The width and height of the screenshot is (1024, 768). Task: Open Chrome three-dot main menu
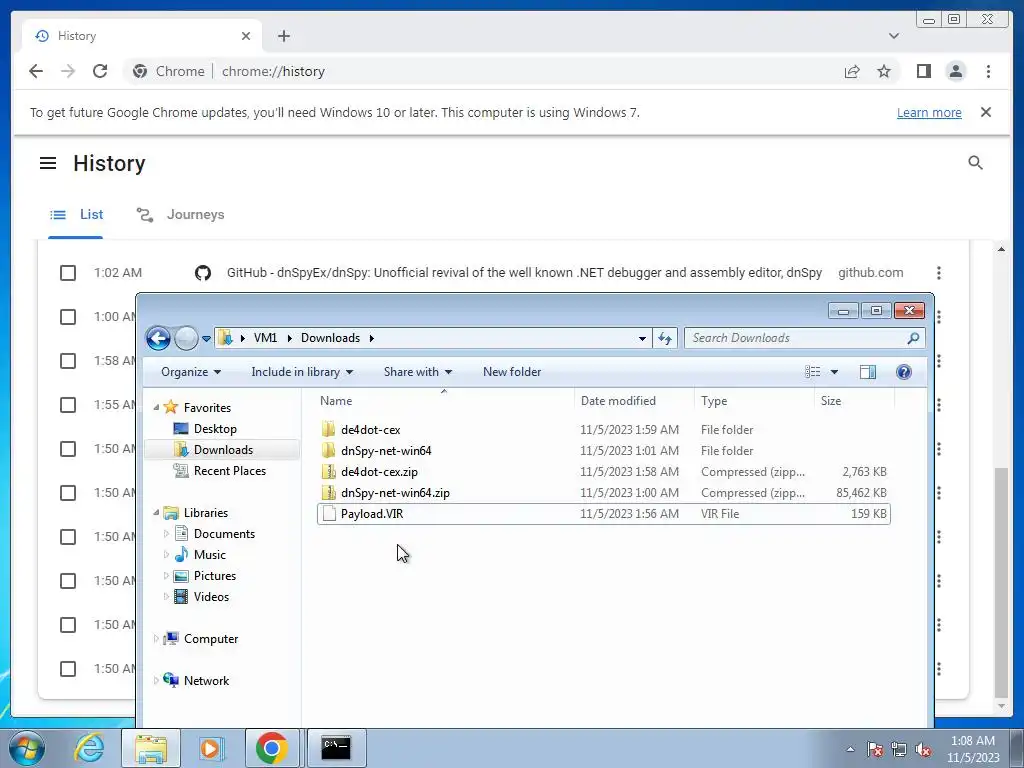(988, 71)
